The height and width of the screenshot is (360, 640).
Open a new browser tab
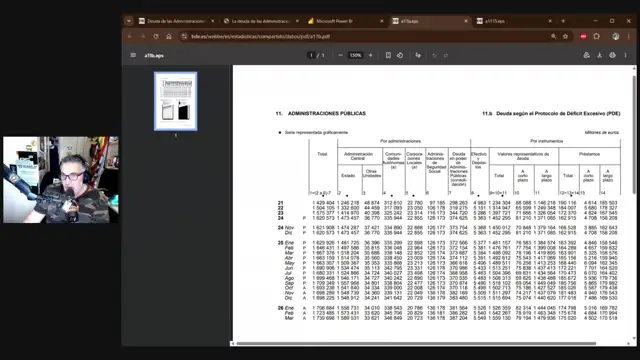563,21
